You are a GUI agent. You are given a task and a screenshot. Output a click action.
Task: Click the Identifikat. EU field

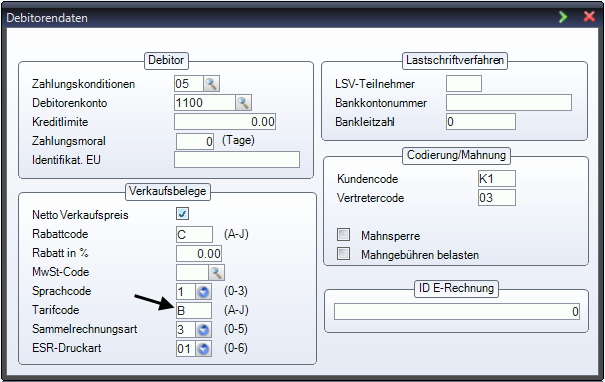(x=237, y=160)
